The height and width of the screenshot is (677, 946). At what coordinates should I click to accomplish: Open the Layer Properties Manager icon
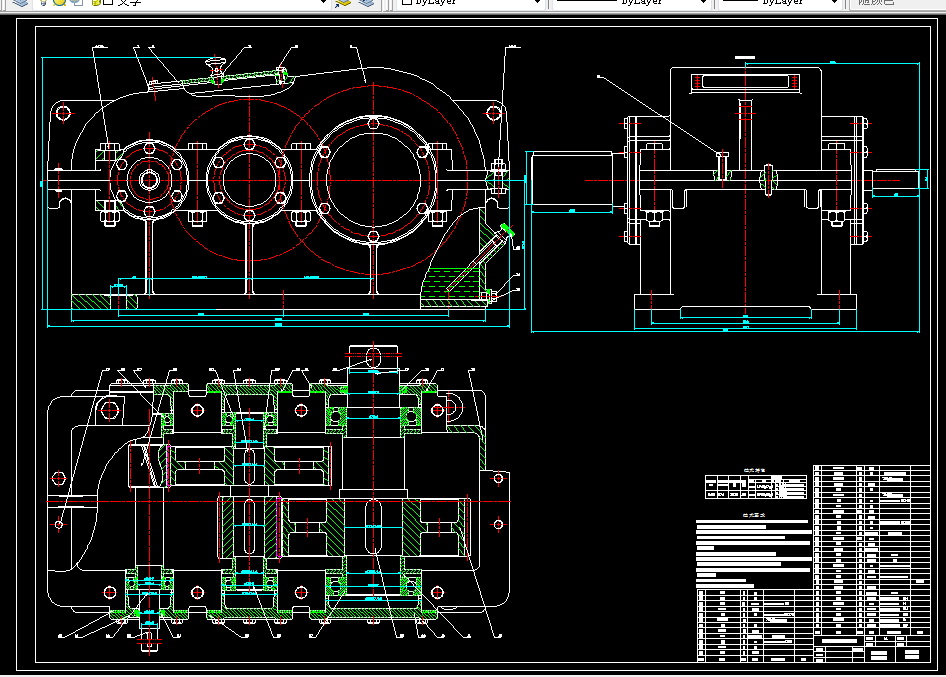[20, 2]
